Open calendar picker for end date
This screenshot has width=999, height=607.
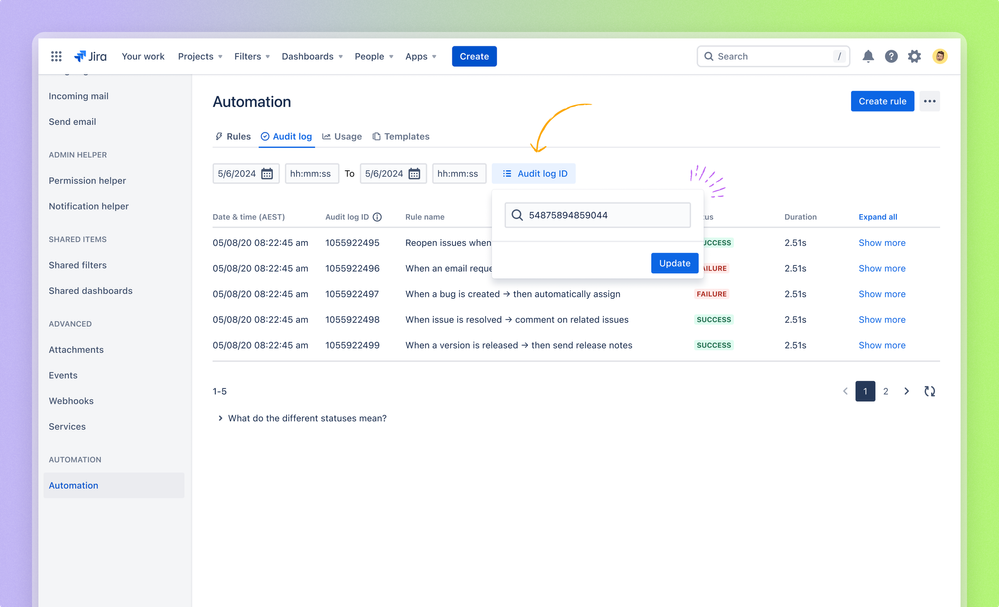414,173
